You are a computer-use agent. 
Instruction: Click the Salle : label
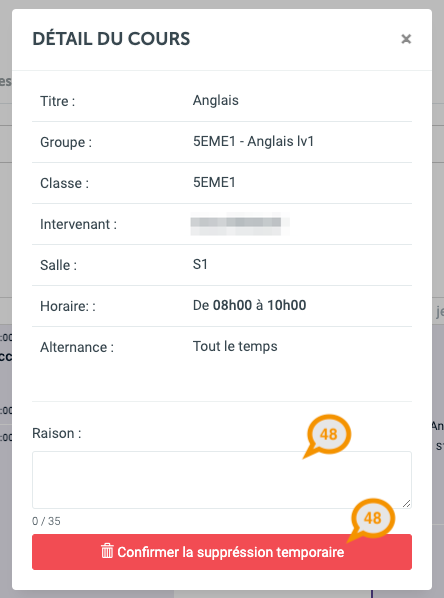(x=58, y=265)
